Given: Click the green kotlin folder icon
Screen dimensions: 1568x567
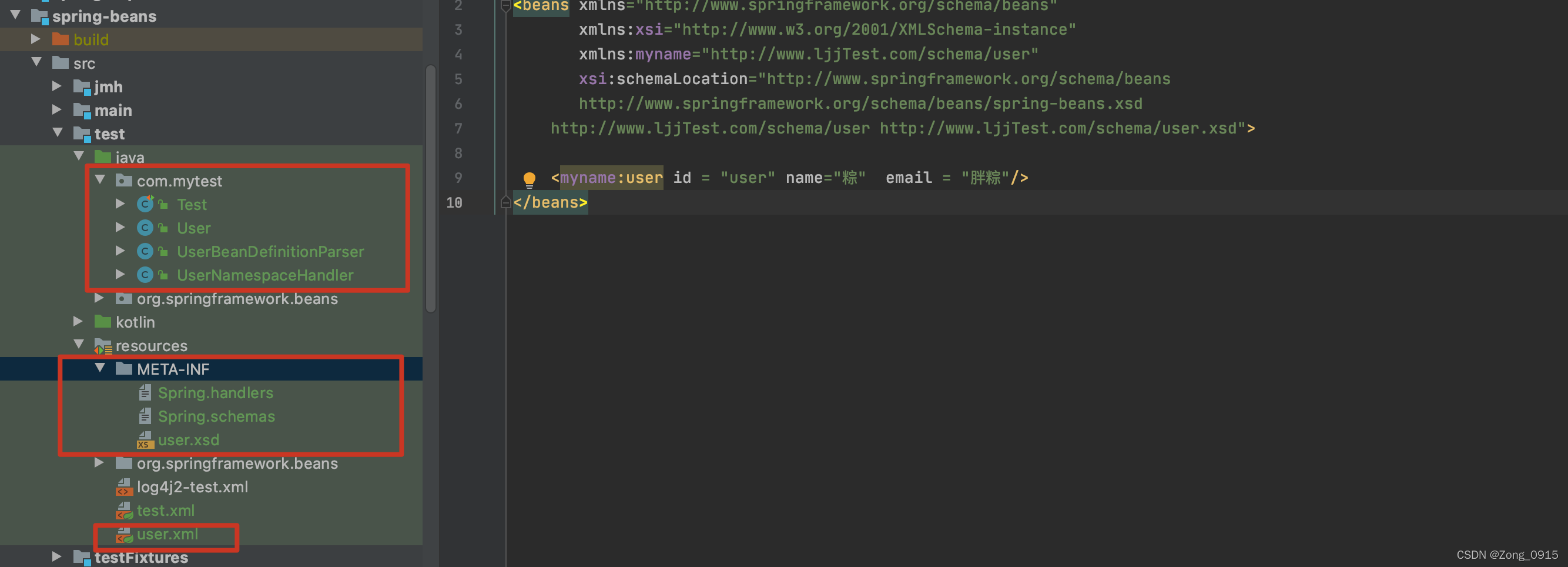Looking at the screenshot, I should pos(103,322).
